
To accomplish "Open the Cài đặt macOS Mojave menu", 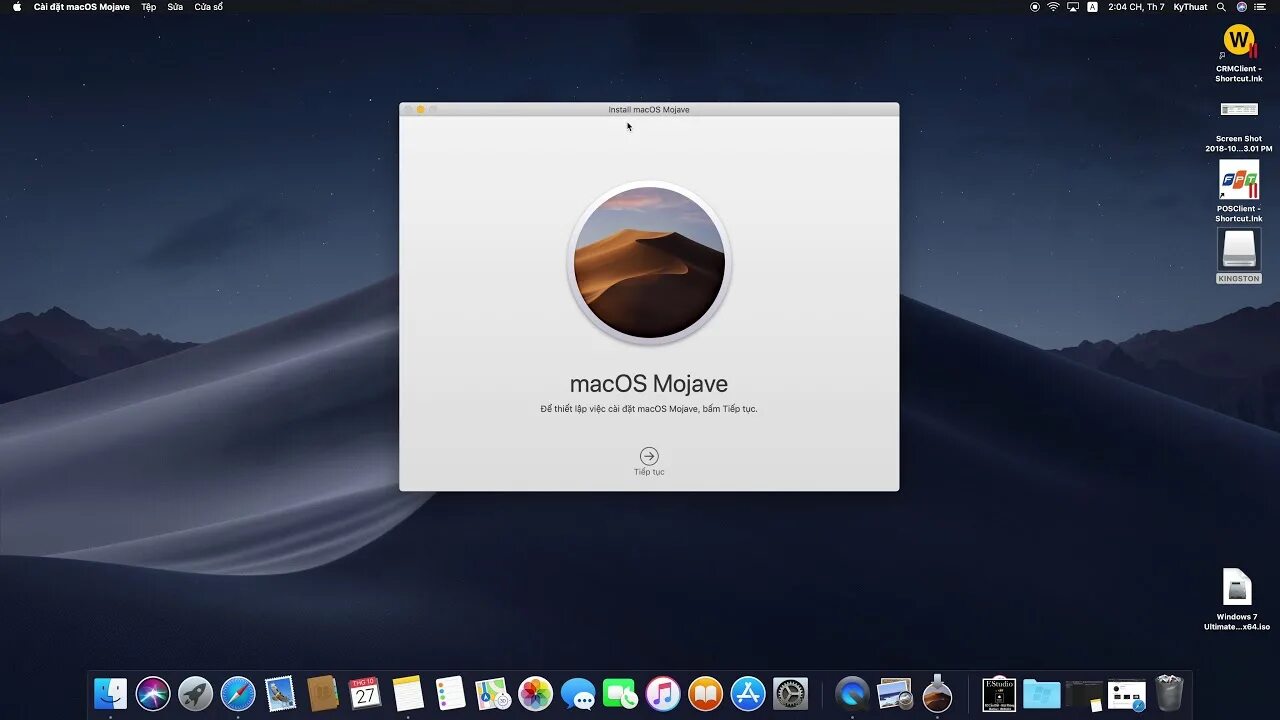I will click(81, 7).
